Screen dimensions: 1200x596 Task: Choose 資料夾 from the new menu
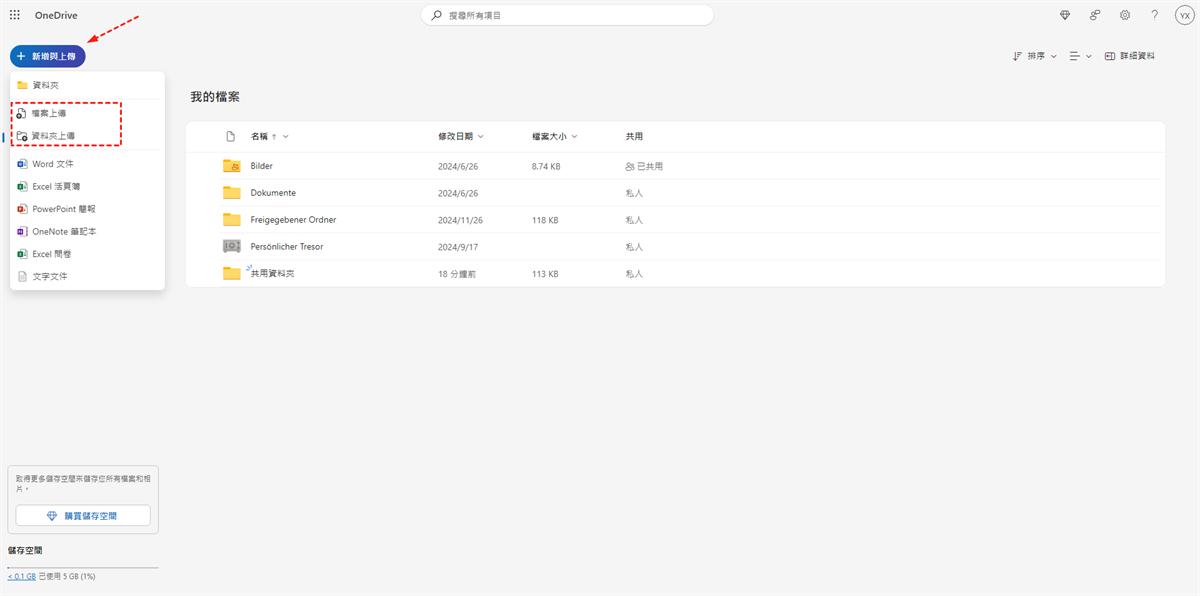coord(87,85)
